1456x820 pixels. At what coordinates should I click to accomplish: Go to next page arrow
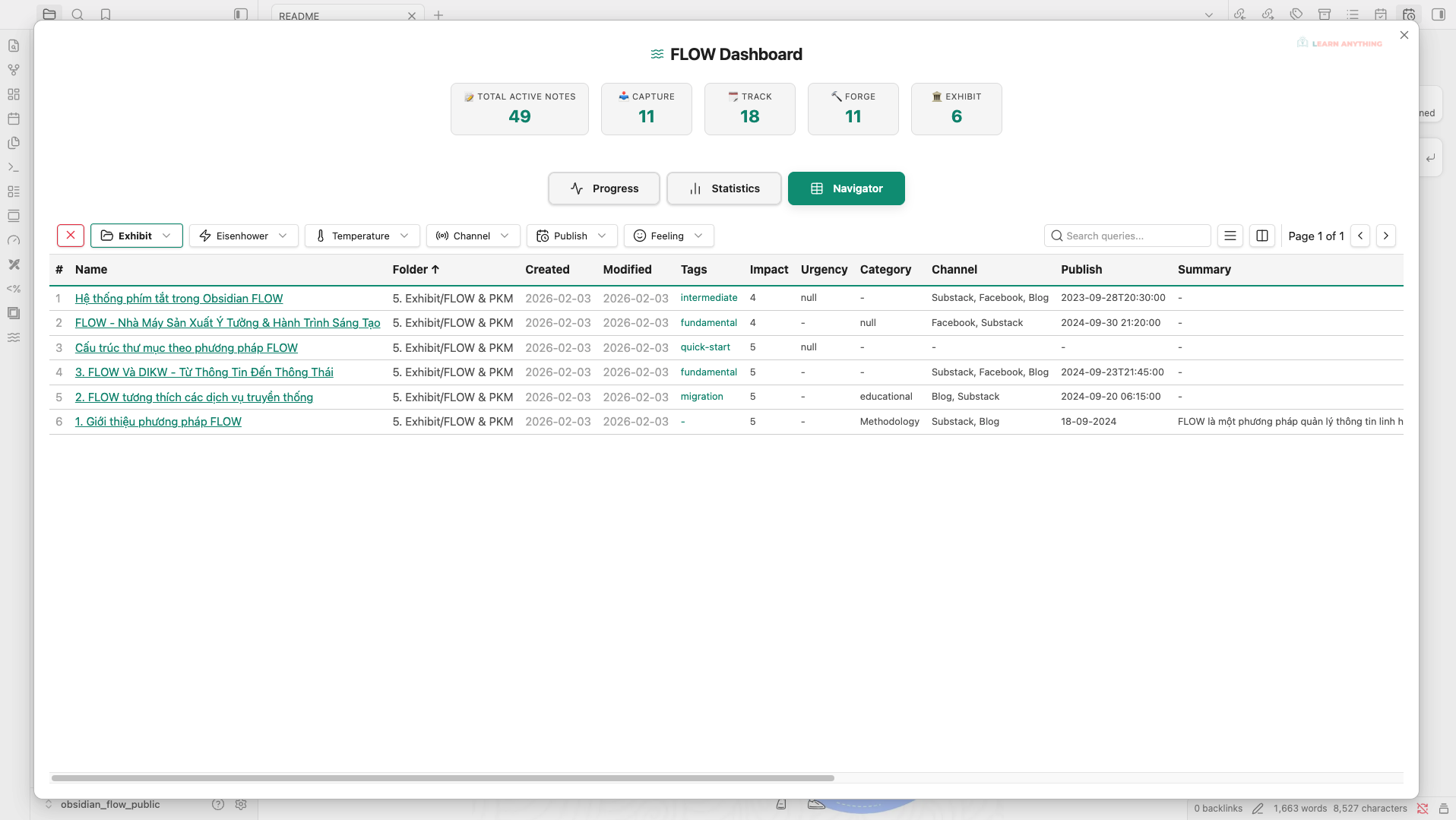tap(1386, 236)
